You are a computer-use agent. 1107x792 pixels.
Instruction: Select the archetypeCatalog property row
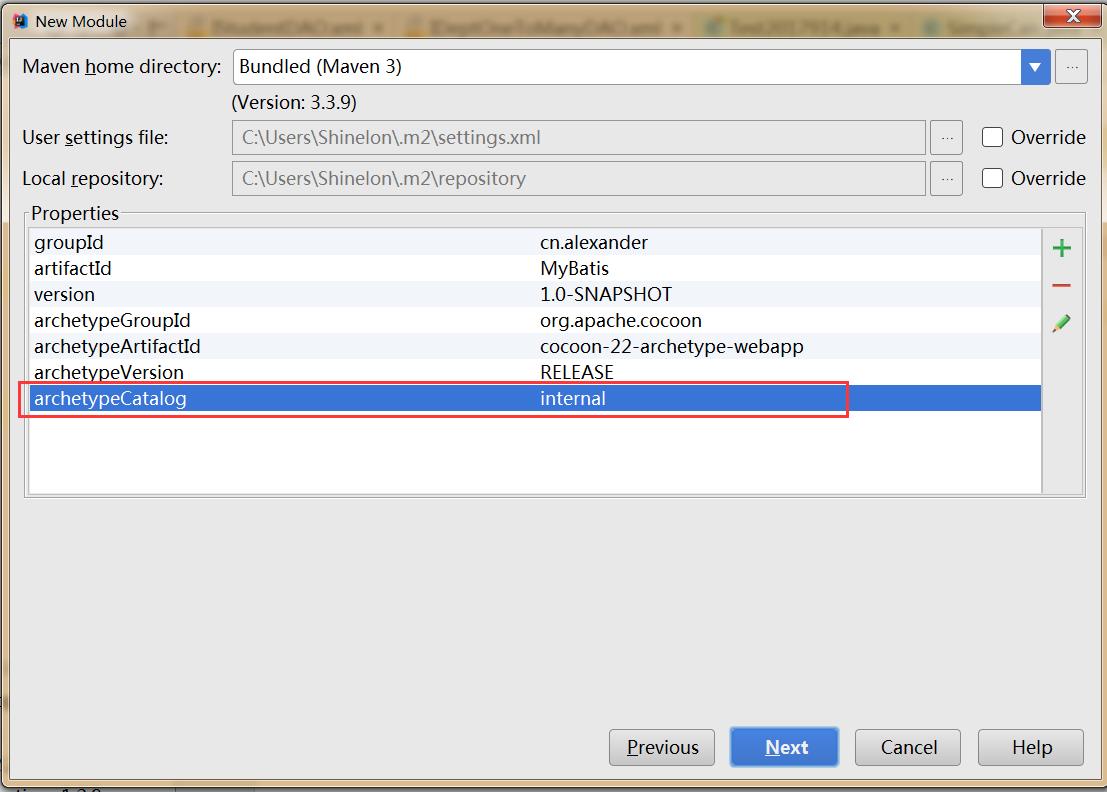pos(535,398)
